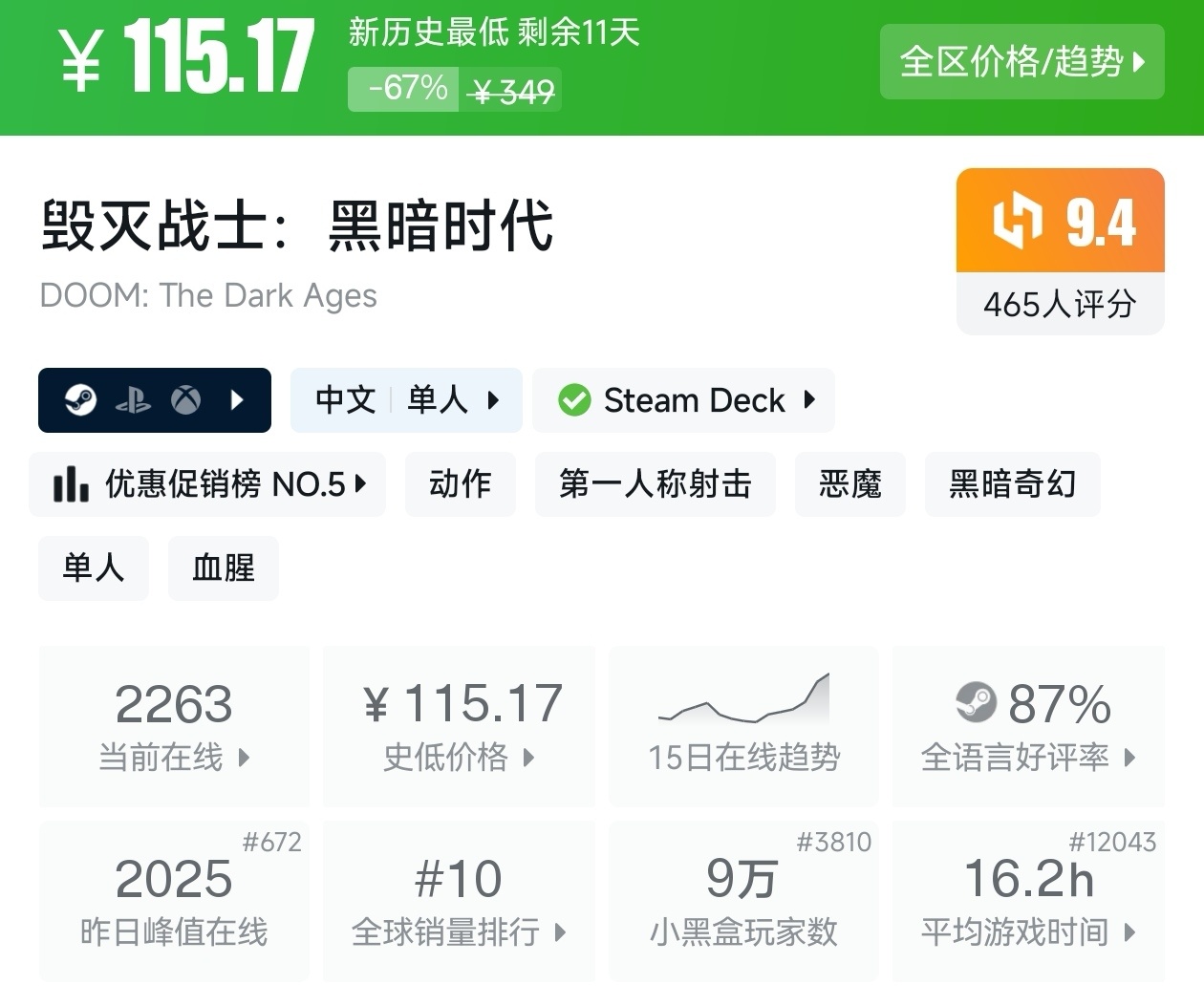Click the PlayStation platform icon
This screenshot has width=1204, height=1006.
133,400
